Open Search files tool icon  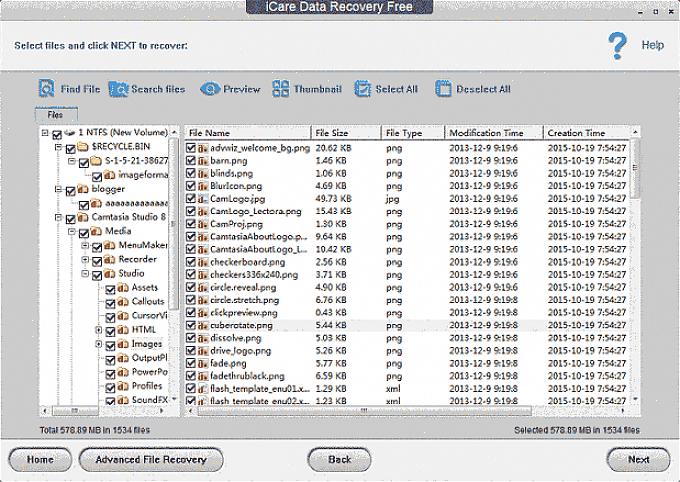click(118, 89)
